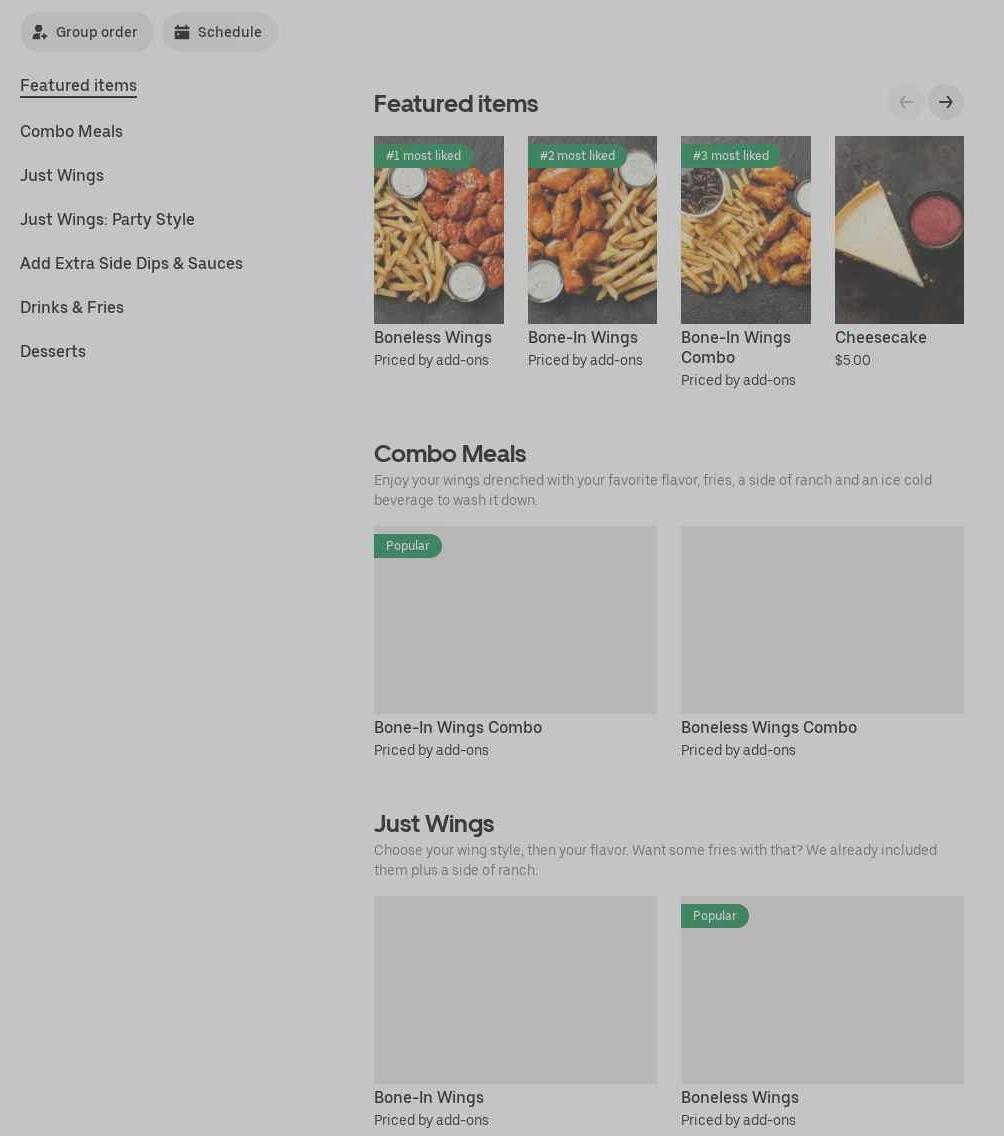Select the Cheesecake featured item image
Viewport: 1004px width, 1136px height.
(x=899, y=230)
